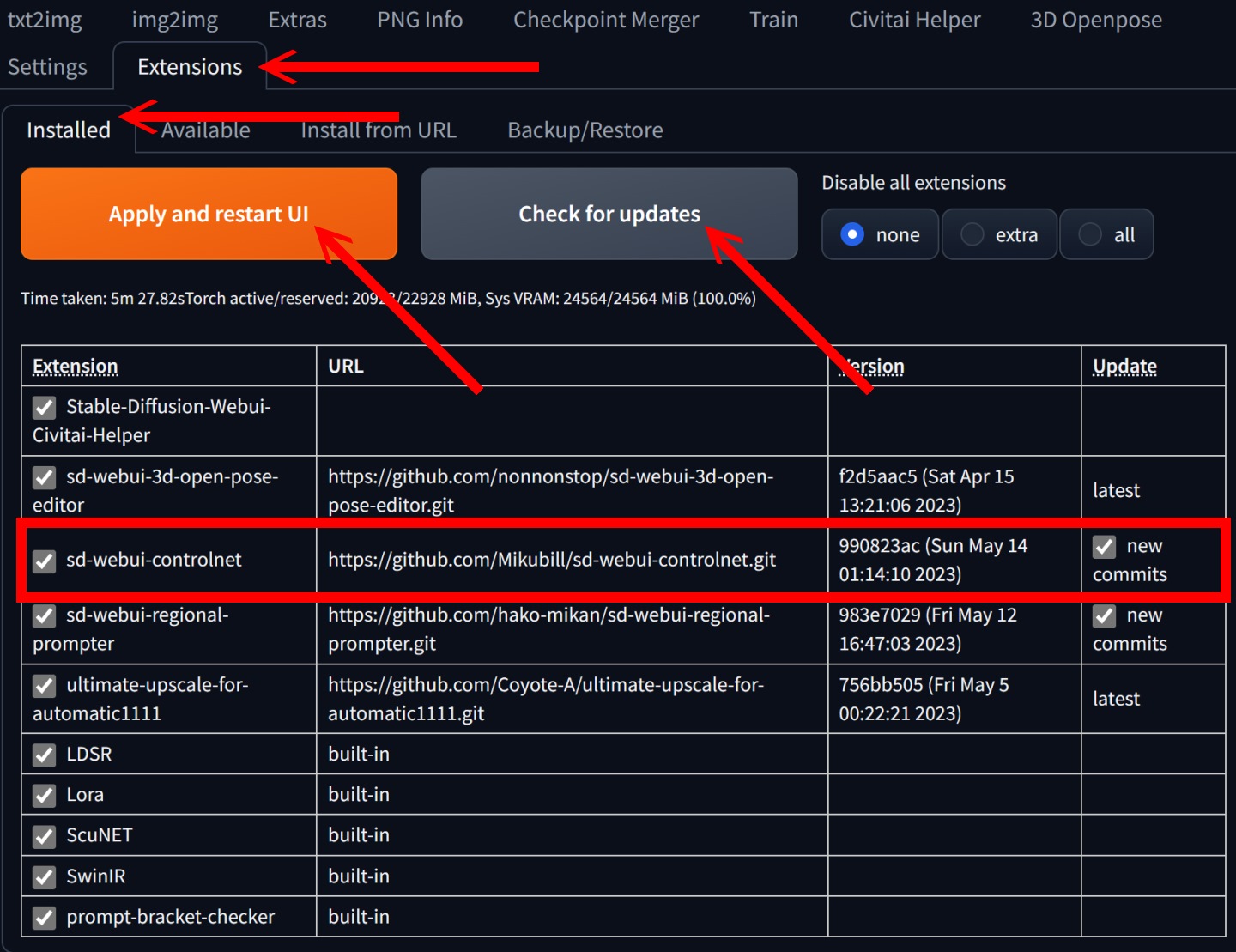The image size is (1236, 952).
Task: Open the Install from URL tab
Action: (x=379, y=130)
